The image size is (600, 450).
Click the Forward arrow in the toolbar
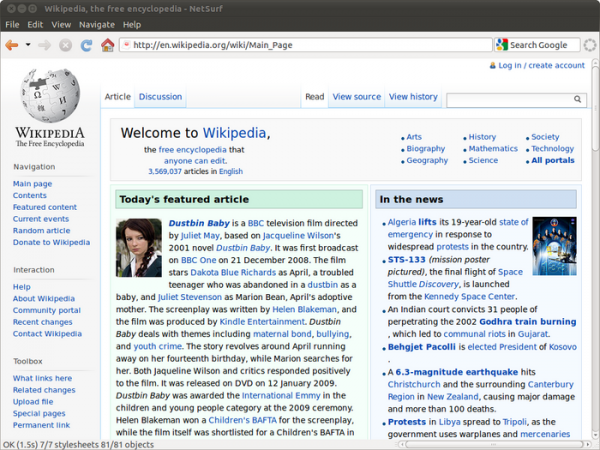[x=45, y=45]
